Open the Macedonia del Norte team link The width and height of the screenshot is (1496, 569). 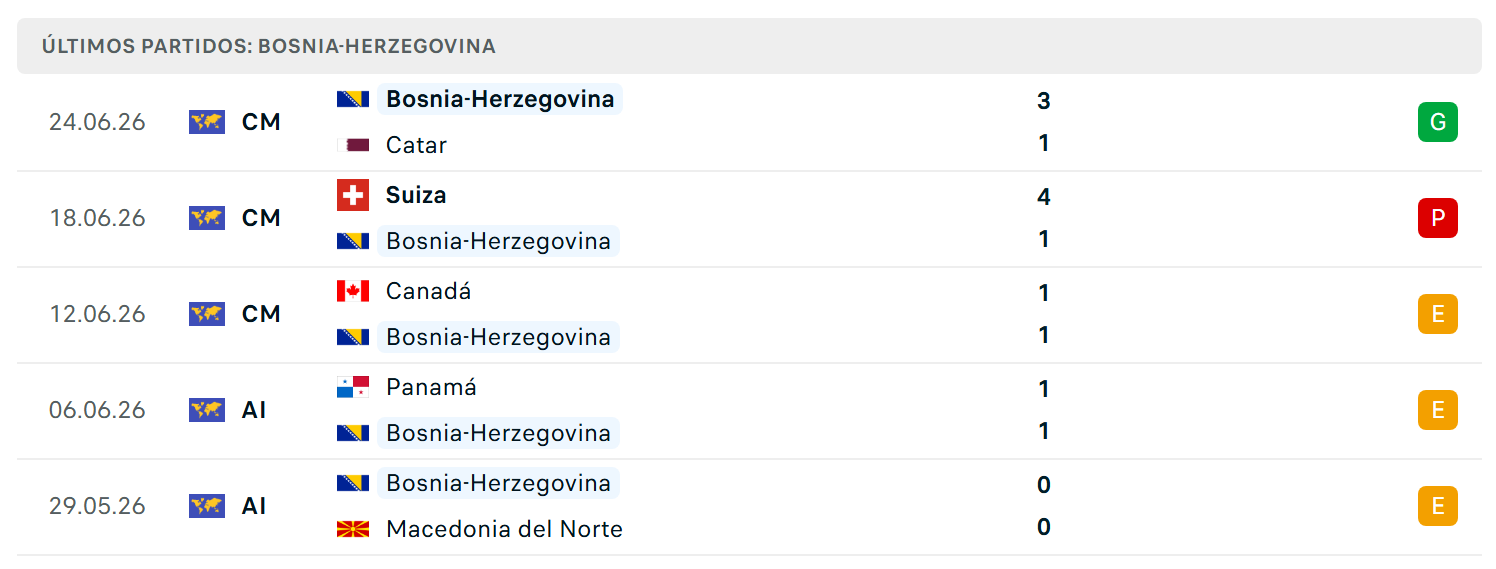(504, 529)
